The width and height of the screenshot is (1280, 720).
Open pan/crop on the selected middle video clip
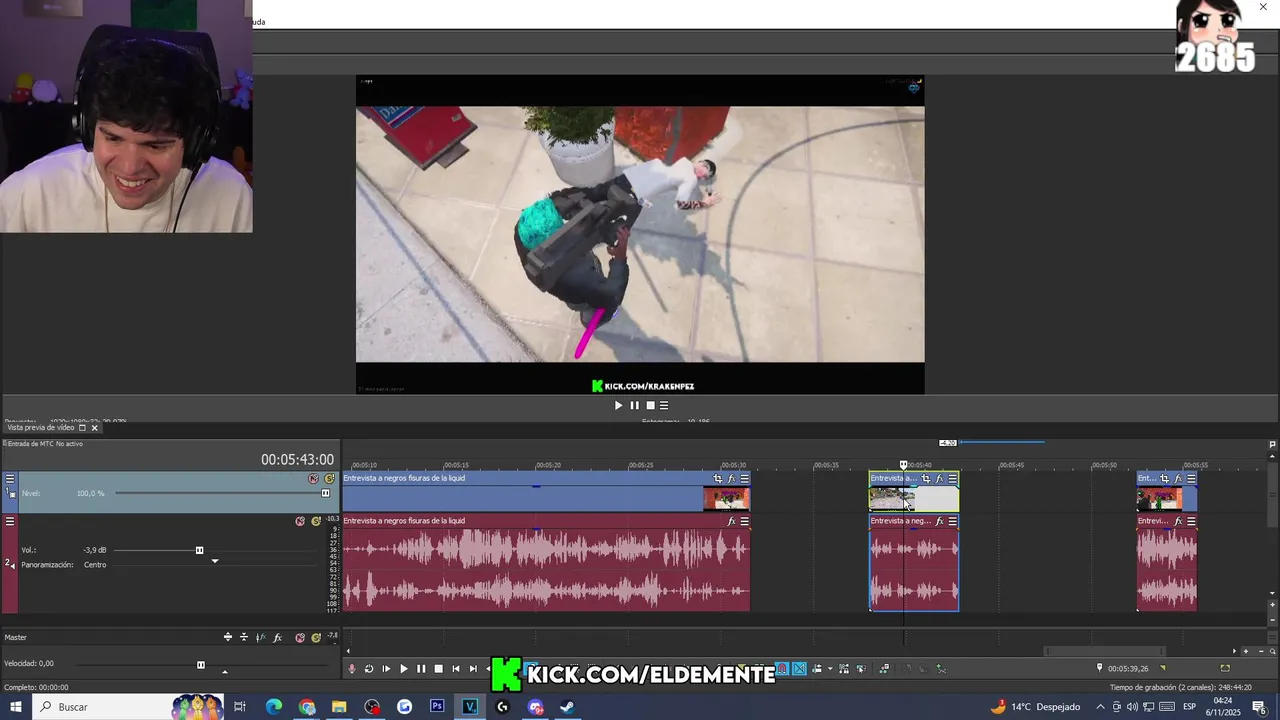(x=926, y=479)
